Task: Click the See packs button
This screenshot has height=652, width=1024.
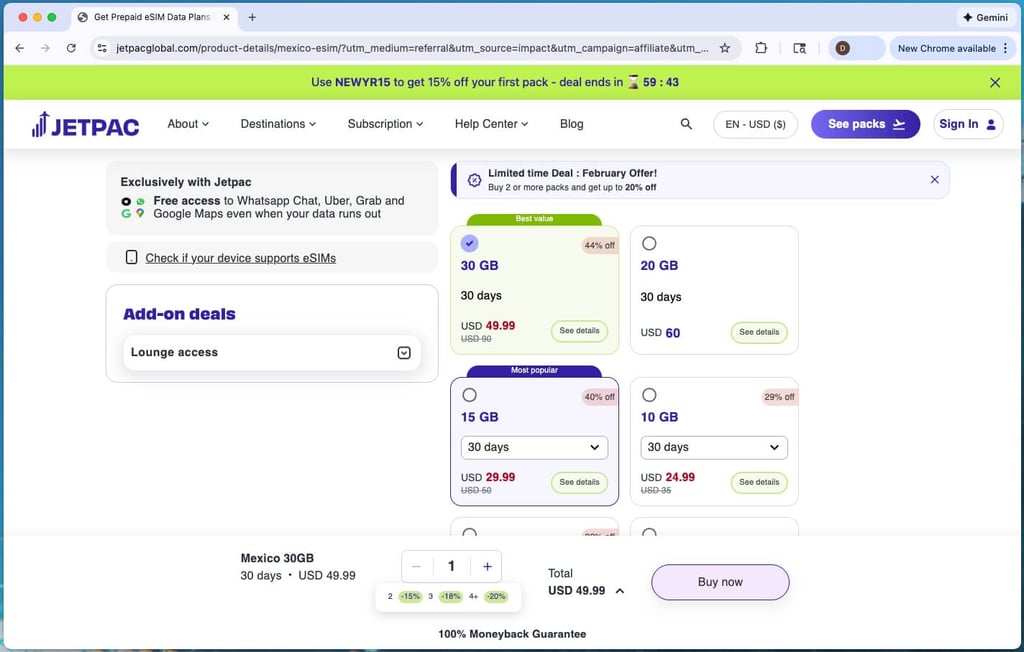Action: (x=865, y=124)
